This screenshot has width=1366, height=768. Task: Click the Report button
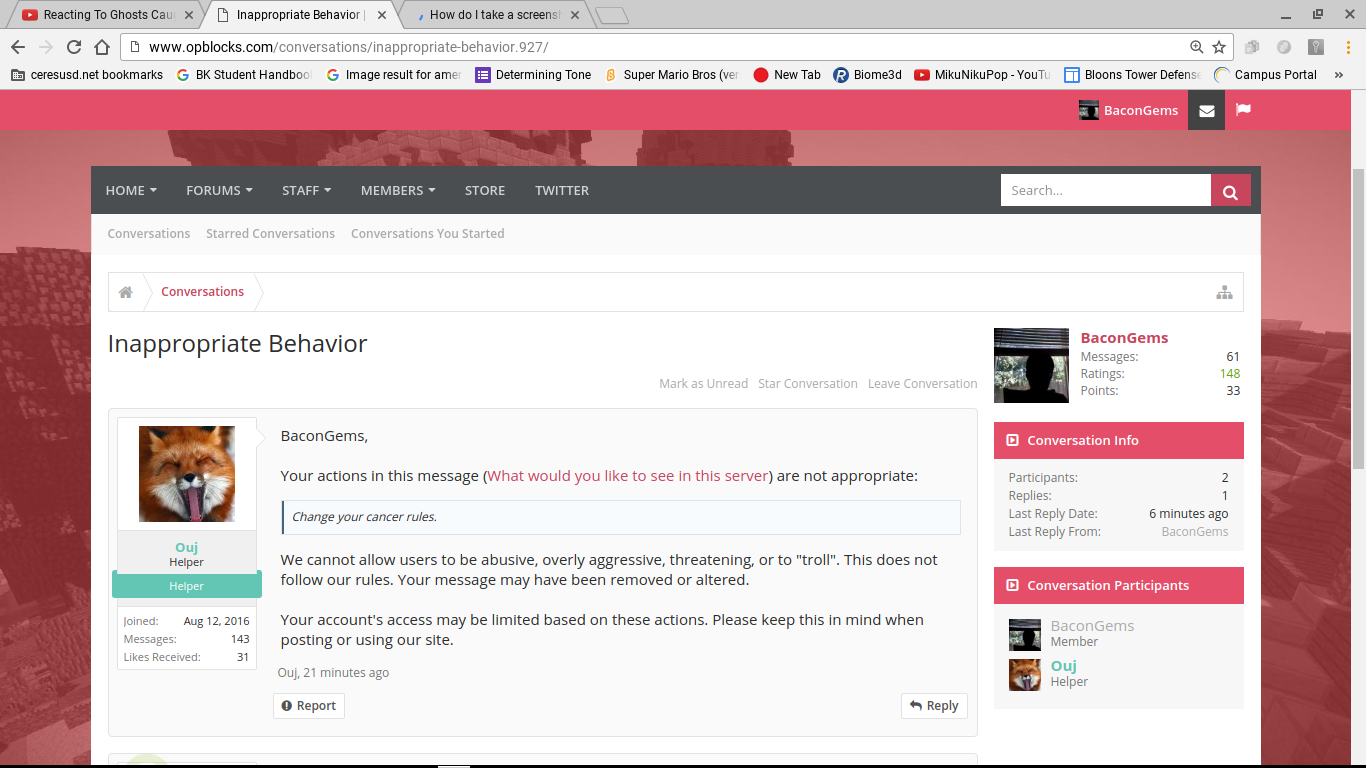tap(308, 705)
